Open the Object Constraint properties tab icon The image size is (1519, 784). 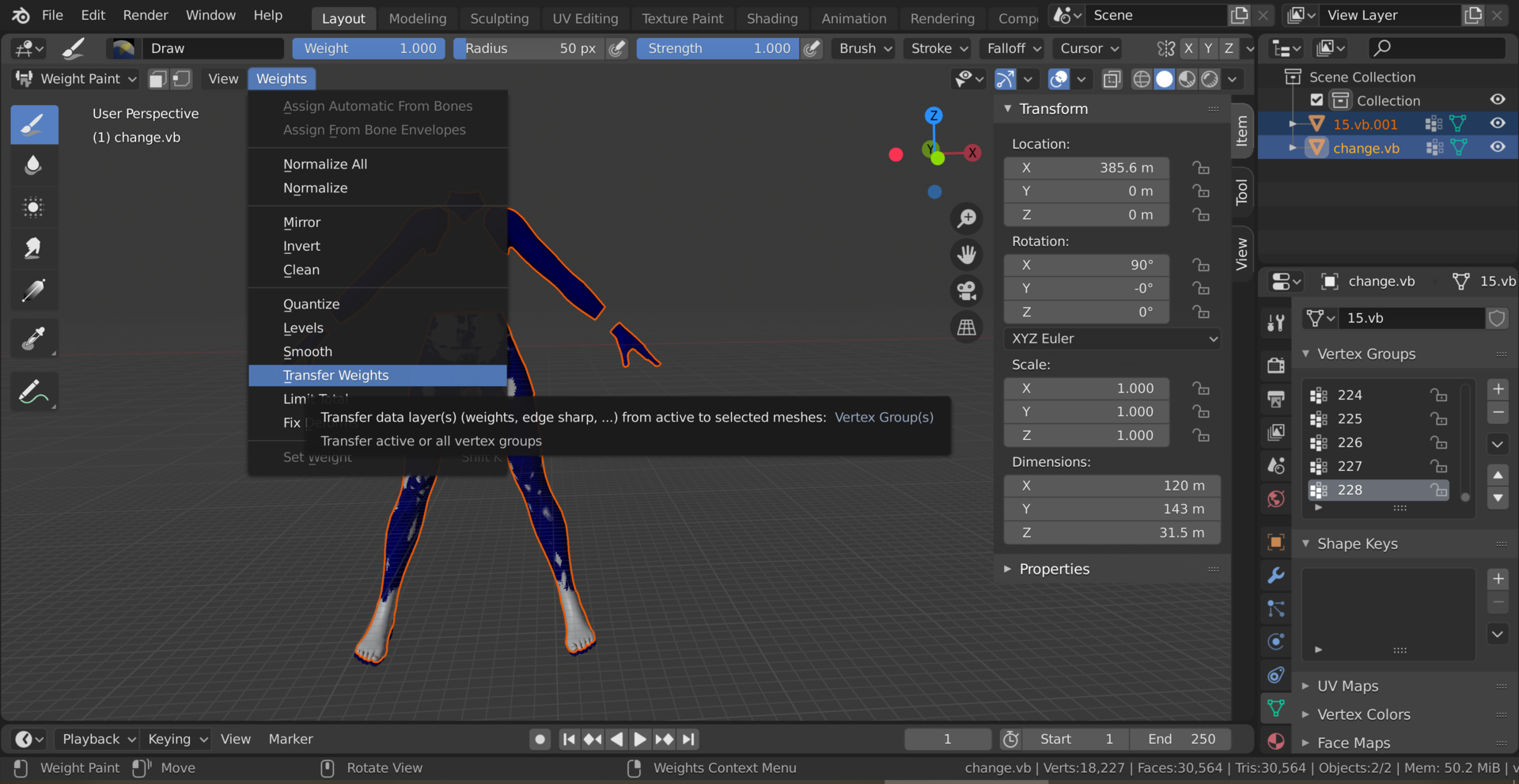click(1276, 675)
